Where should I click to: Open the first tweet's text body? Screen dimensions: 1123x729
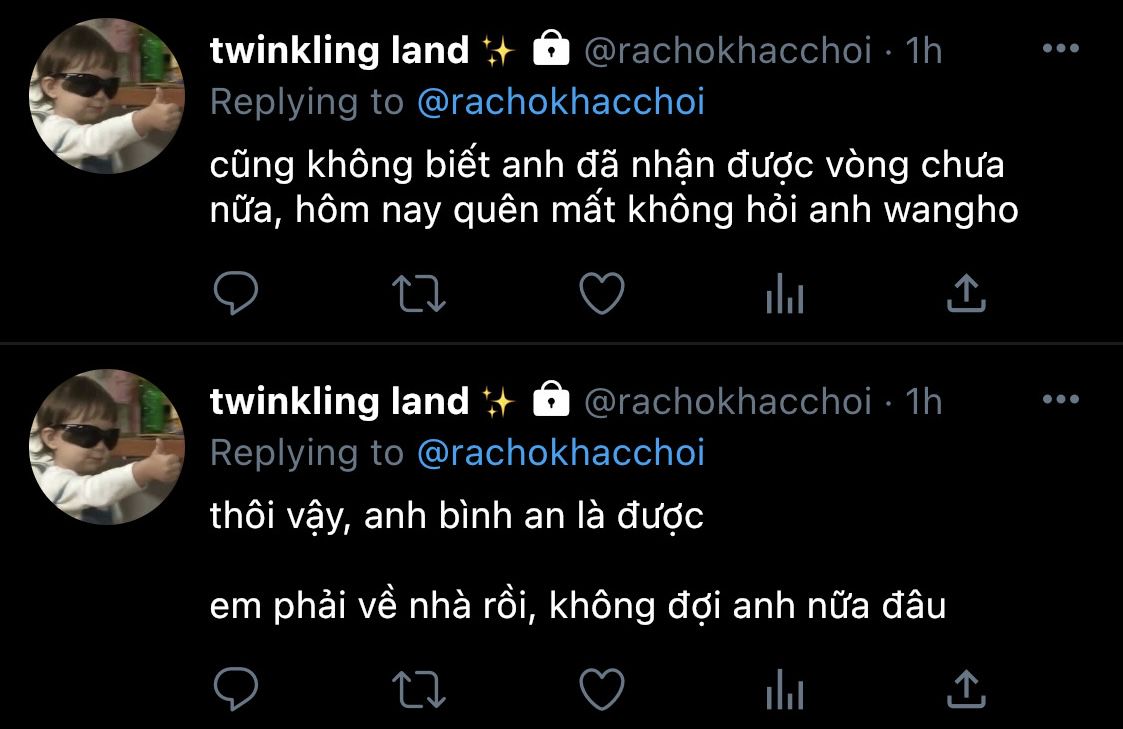pos(614,188)
